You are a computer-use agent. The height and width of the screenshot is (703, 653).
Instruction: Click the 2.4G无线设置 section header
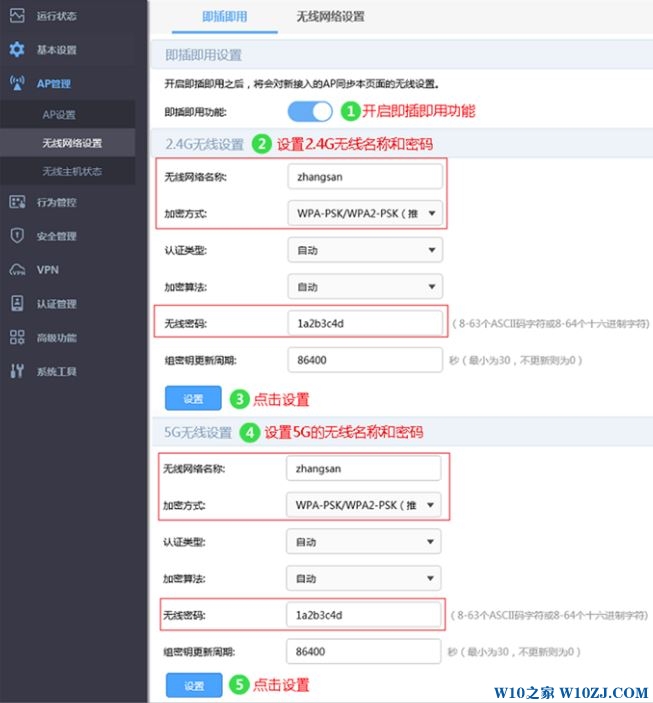tap(204, 144)
